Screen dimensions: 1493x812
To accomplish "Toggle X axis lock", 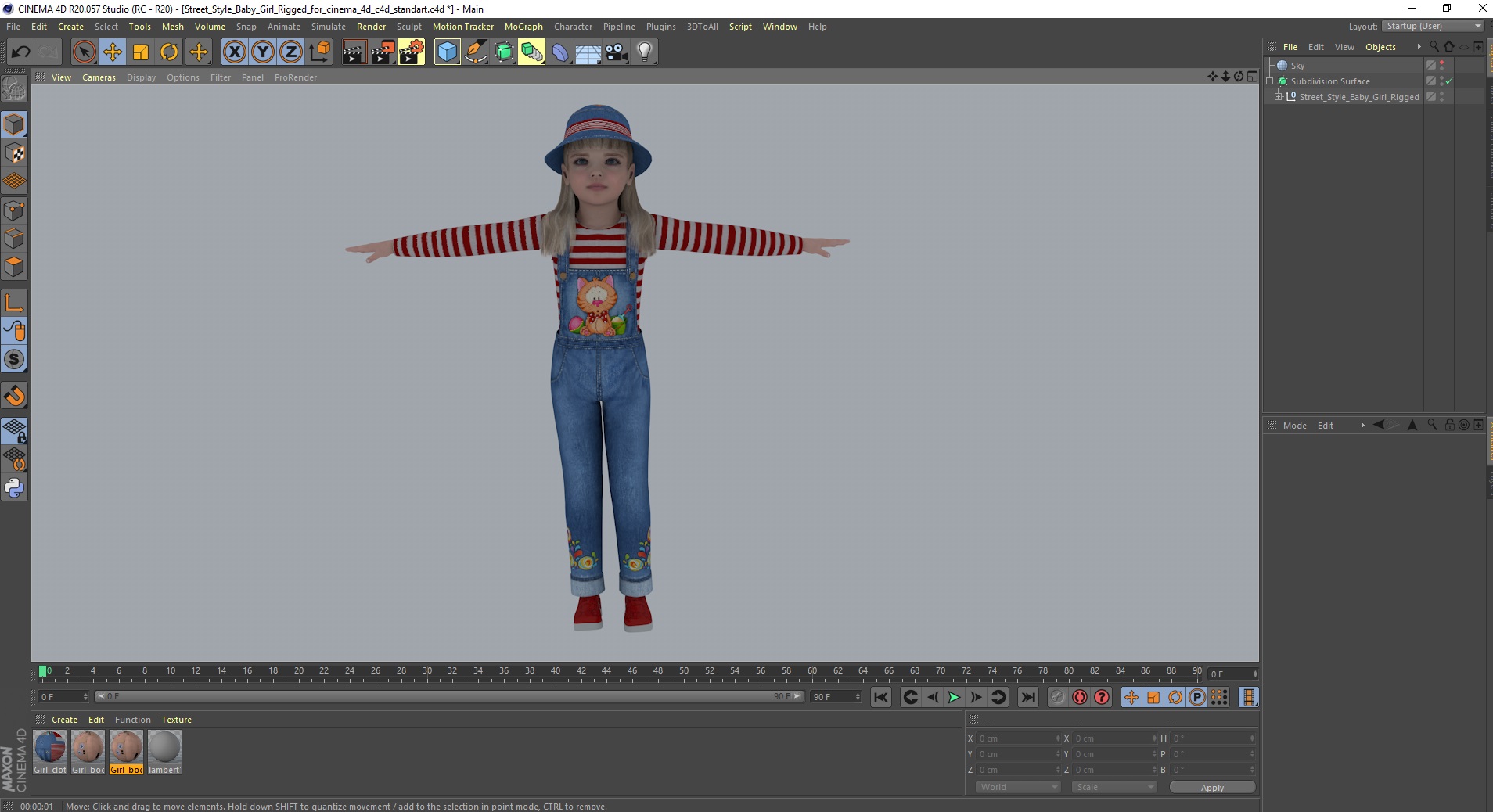I will [x=234, y=52].
